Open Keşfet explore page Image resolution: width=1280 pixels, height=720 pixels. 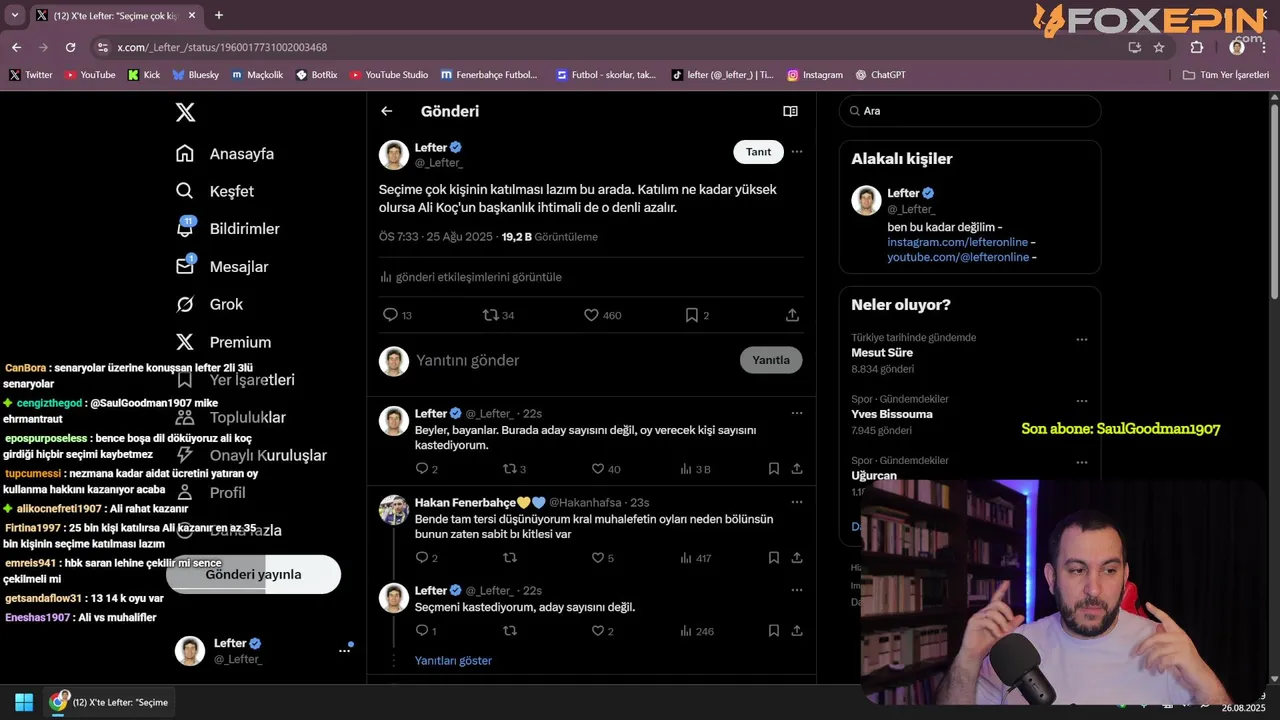(215, 191)
